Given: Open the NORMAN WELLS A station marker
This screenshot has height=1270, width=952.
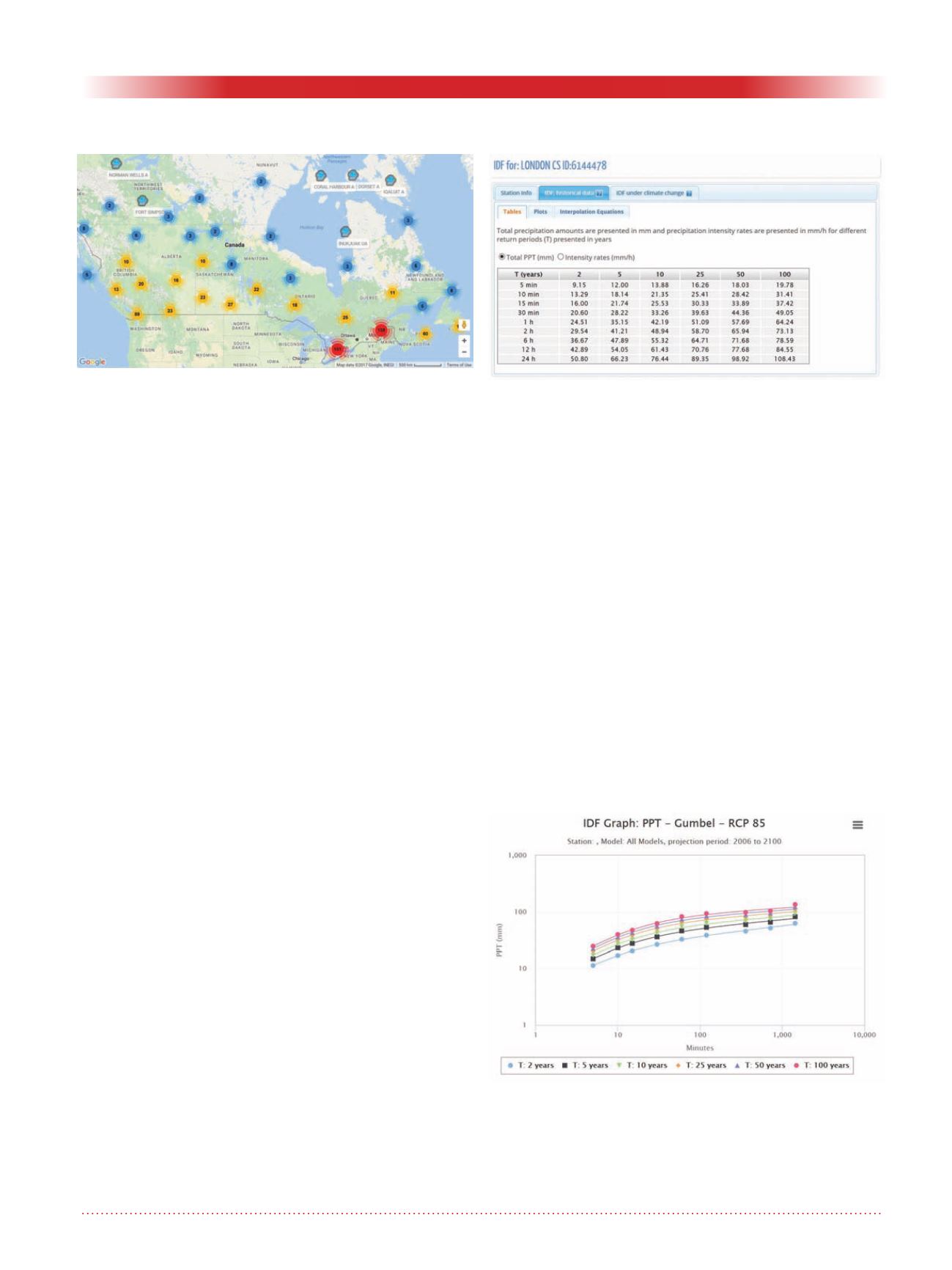Looking at the screenshot, I should [116, 163].
